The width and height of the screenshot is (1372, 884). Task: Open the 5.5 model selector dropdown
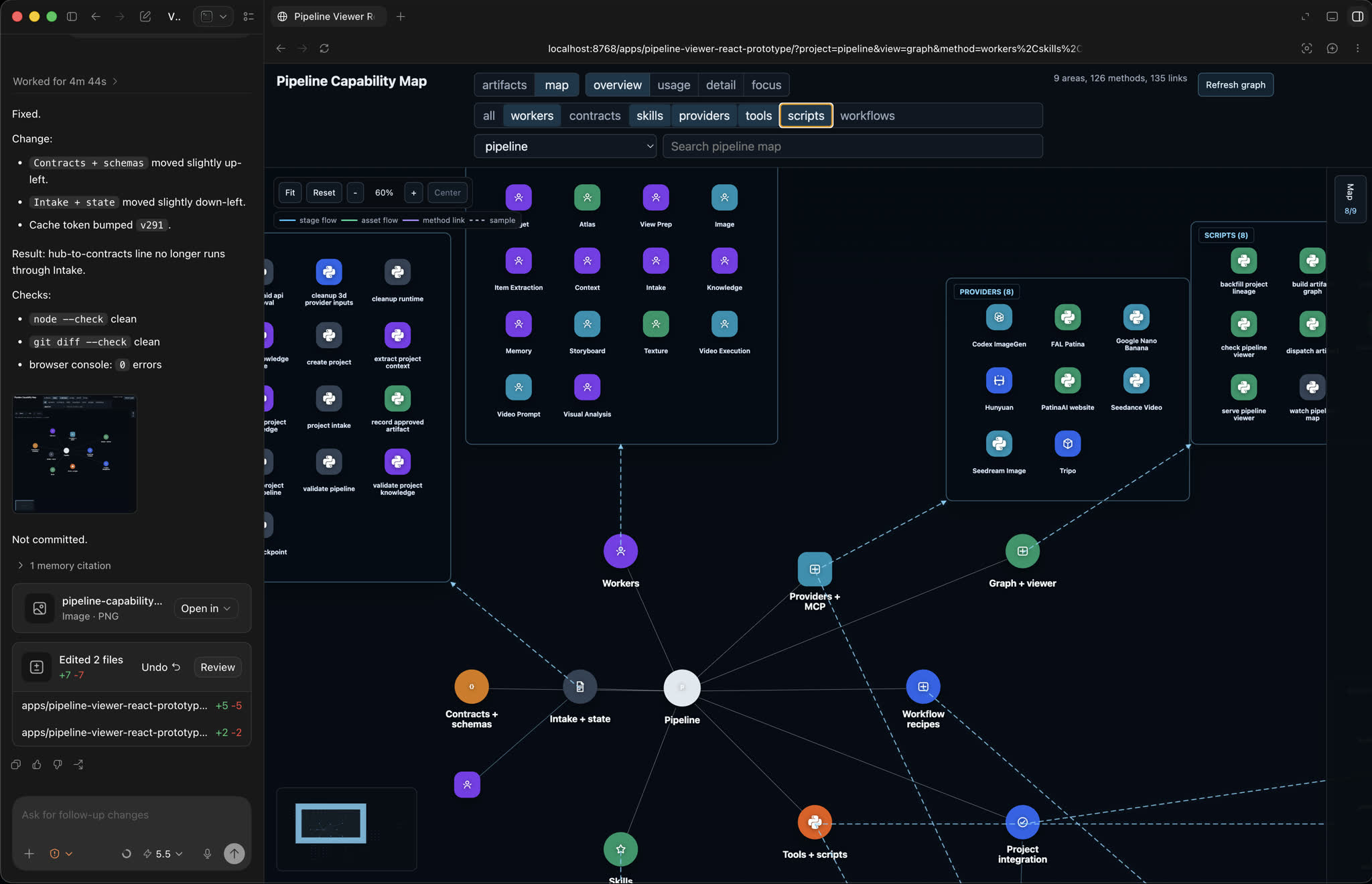click(163, 854)
